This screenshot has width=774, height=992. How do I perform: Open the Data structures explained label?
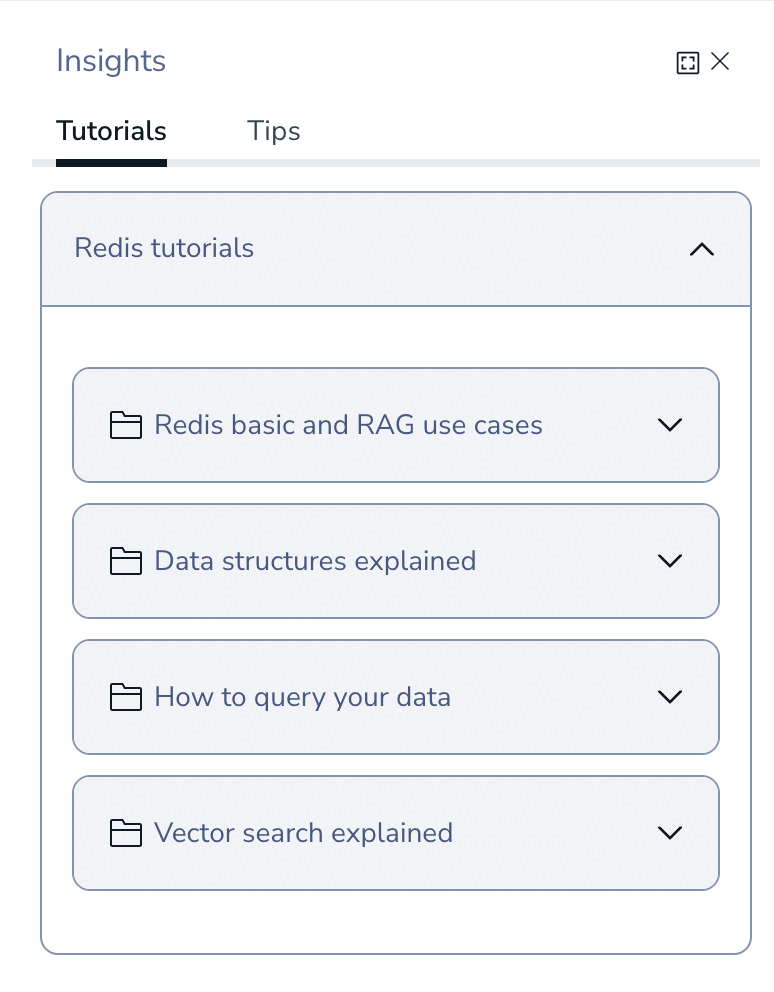[x=315, y=561]
